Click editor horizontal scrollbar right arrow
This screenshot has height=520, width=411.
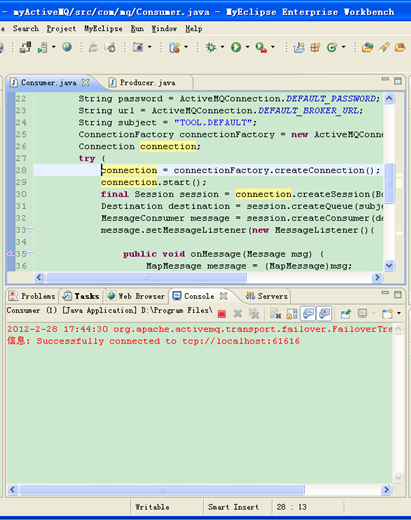click(377, 277)
